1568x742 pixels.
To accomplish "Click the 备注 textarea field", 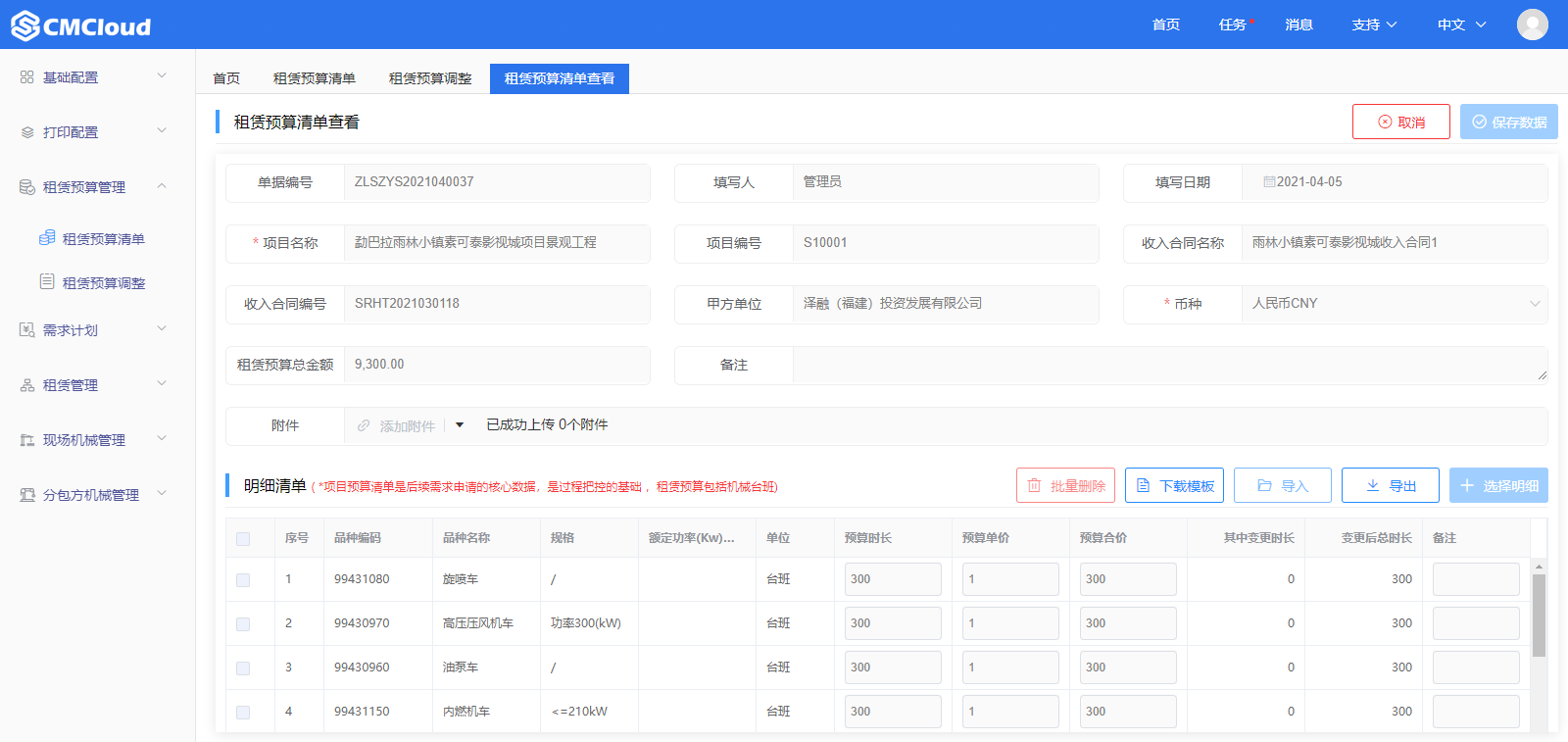I will [1170, 365].
